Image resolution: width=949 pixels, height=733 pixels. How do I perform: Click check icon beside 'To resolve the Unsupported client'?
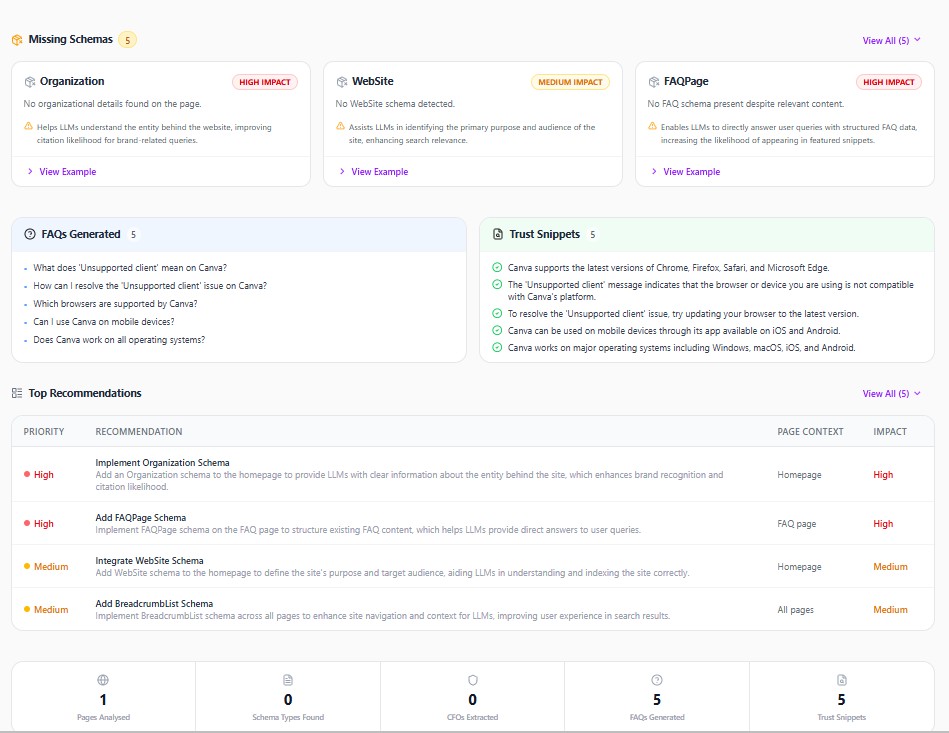point(497,314)
